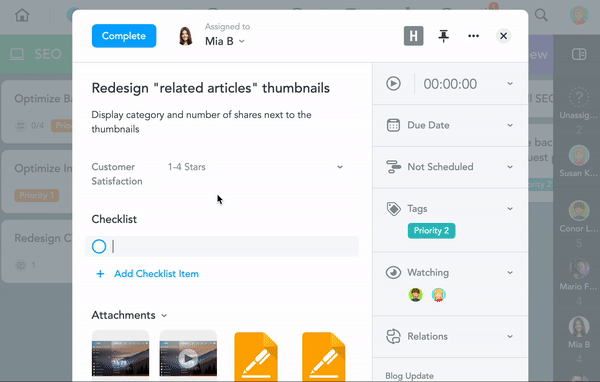This screenshot has width=600, height=382.
Task: Toggle the Watching eye icon
Action: 393,273
